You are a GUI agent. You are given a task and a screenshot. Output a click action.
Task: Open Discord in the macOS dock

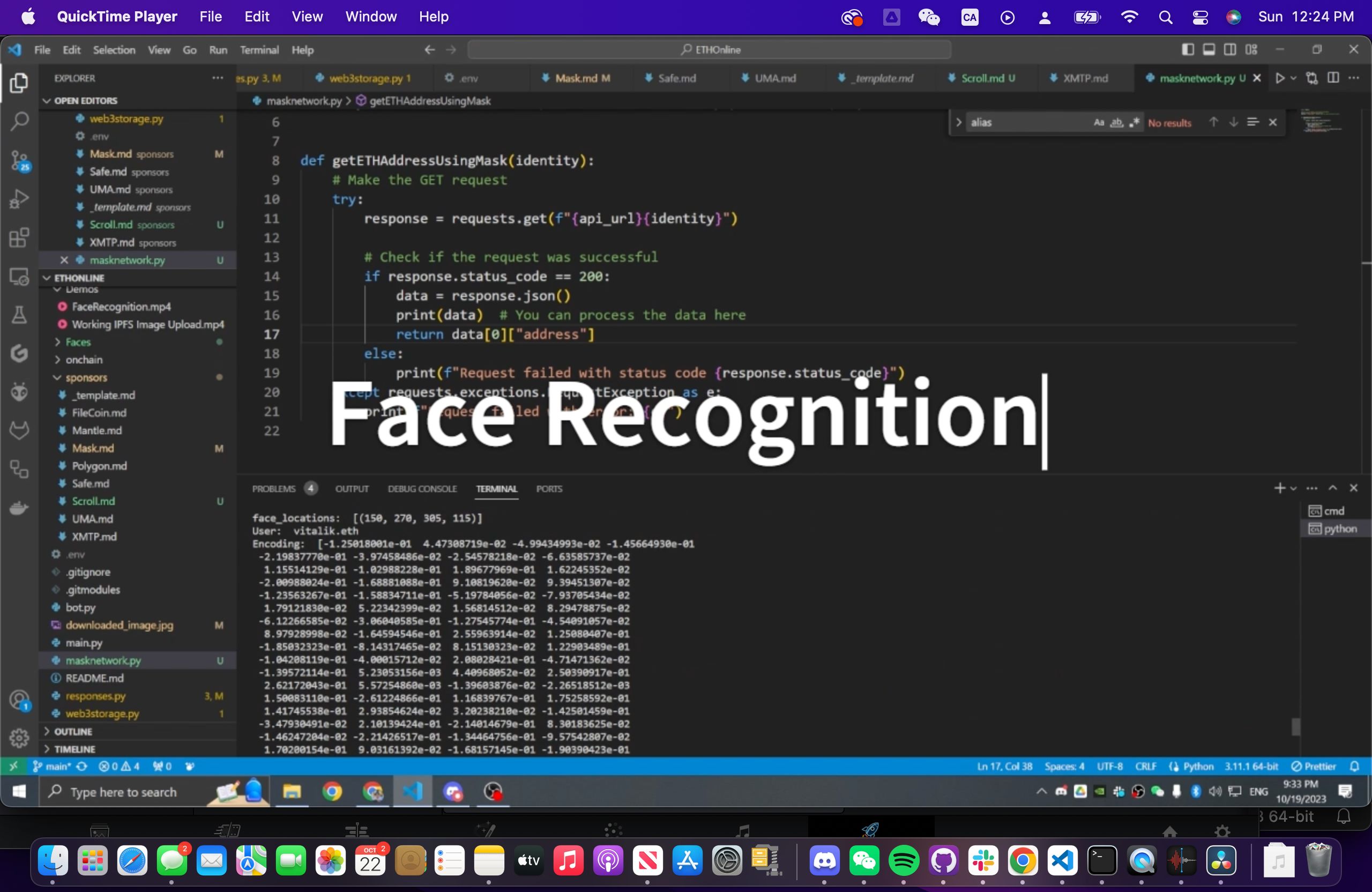(824, 861)
